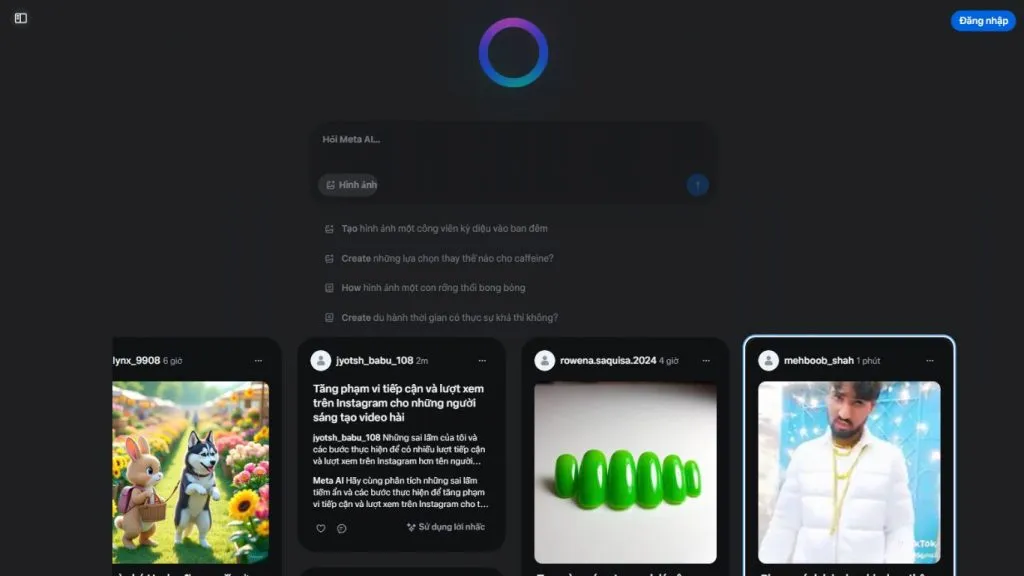This screenshot has height=576, width=1024.
Task: Click the 1 phút timestamp on mehboob_shah post
Action: pos(869,360)
